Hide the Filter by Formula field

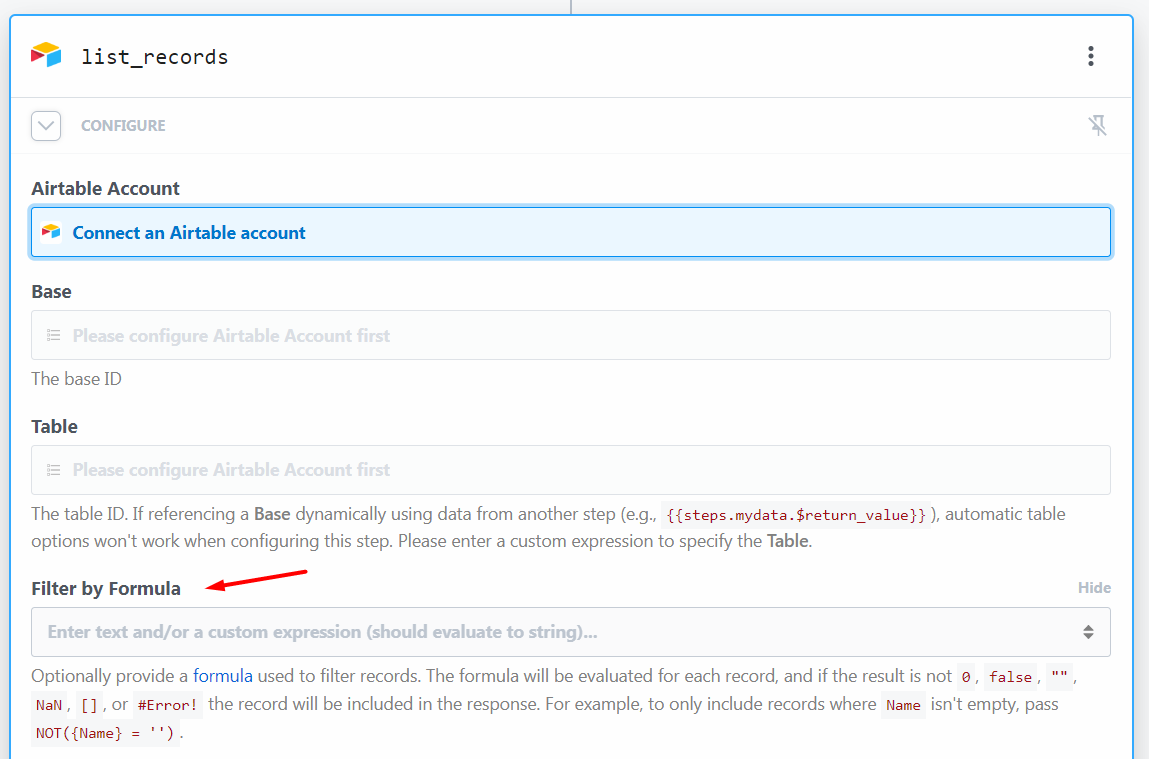click(1094, 587)
